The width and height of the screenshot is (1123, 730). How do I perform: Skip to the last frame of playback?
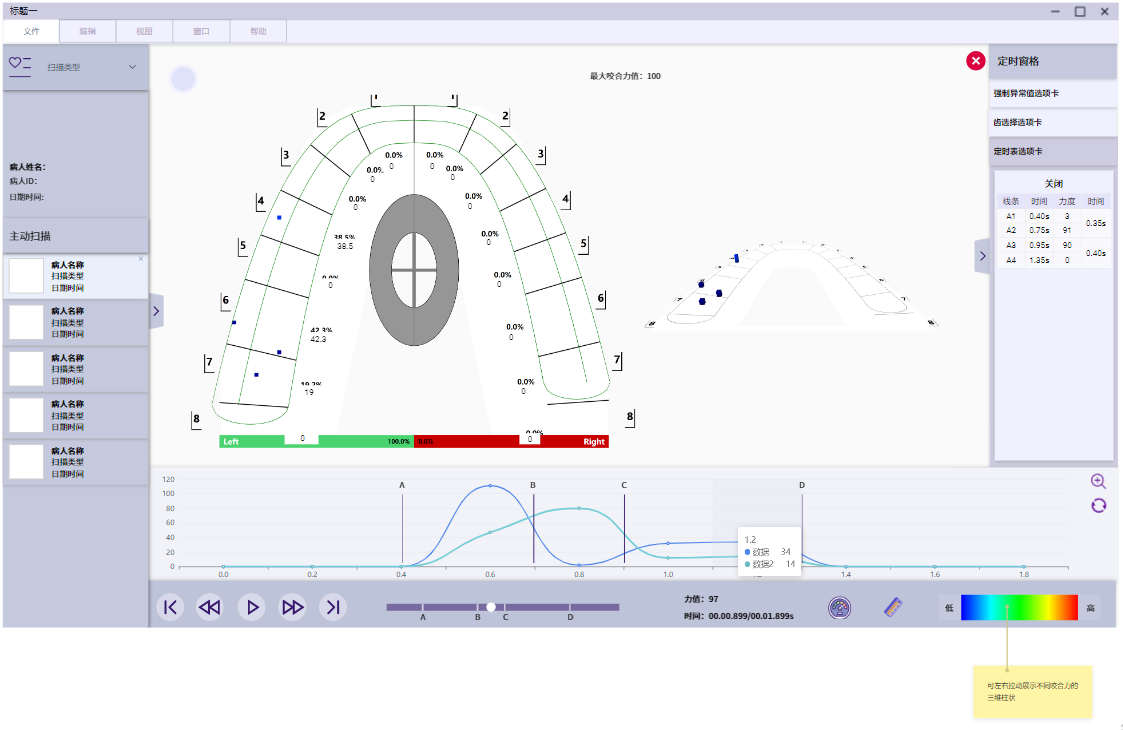[x=333, y=607]
